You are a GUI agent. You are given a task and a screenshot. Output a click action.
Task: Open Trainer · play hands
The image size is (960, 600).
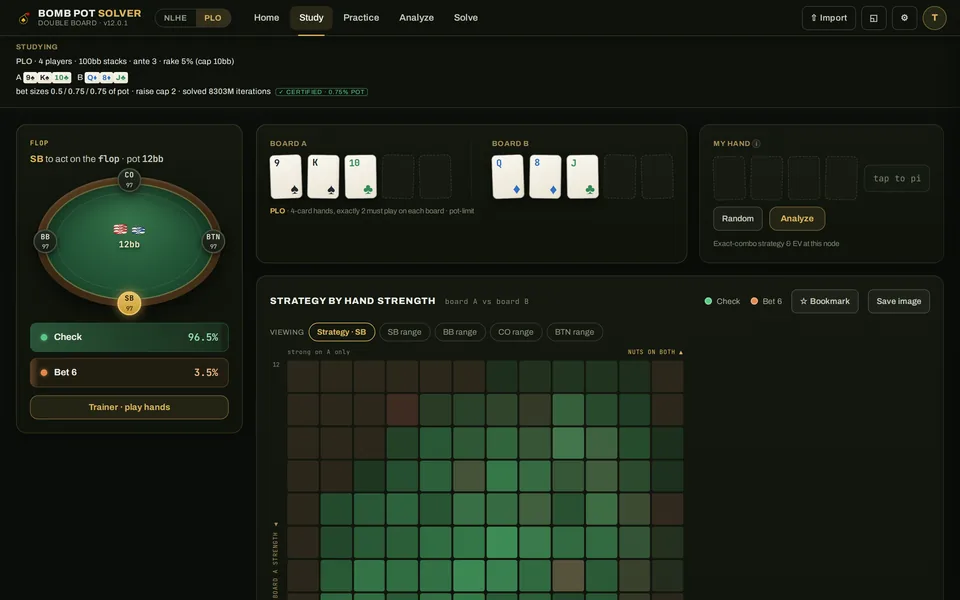click(129, 407)
